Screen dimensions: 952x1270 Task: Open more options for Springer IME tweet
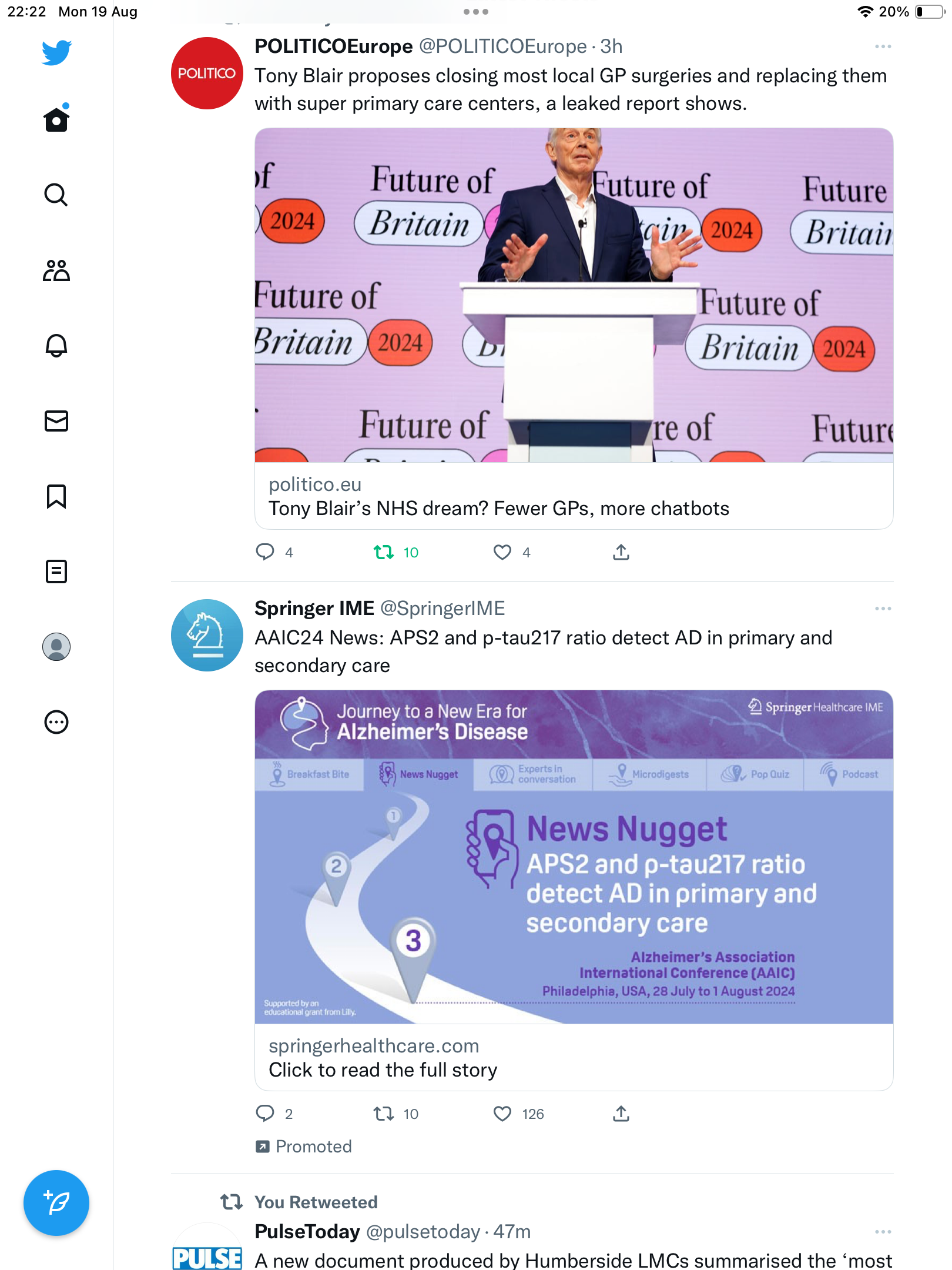[883, 609]
